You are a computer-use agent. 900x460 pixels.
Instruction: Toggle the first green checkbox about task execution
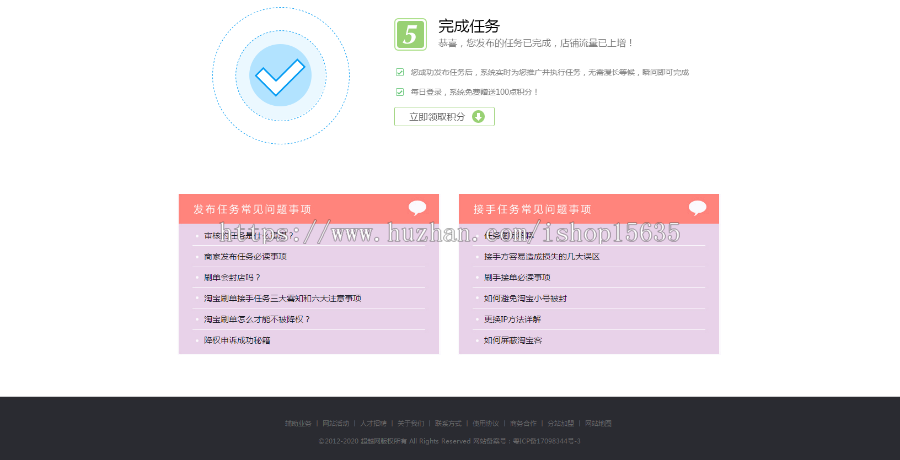coord(400,72)
